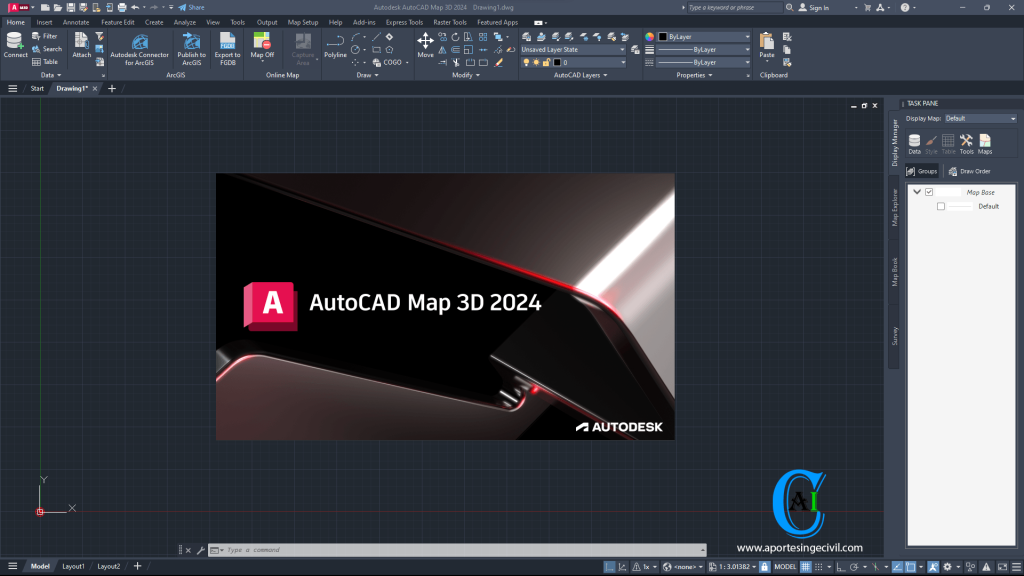This screenshot has height=576, width=1024.
Task: Collapse the Map Base tree entry
Action: pyautogui.click(x=916, y=191)
